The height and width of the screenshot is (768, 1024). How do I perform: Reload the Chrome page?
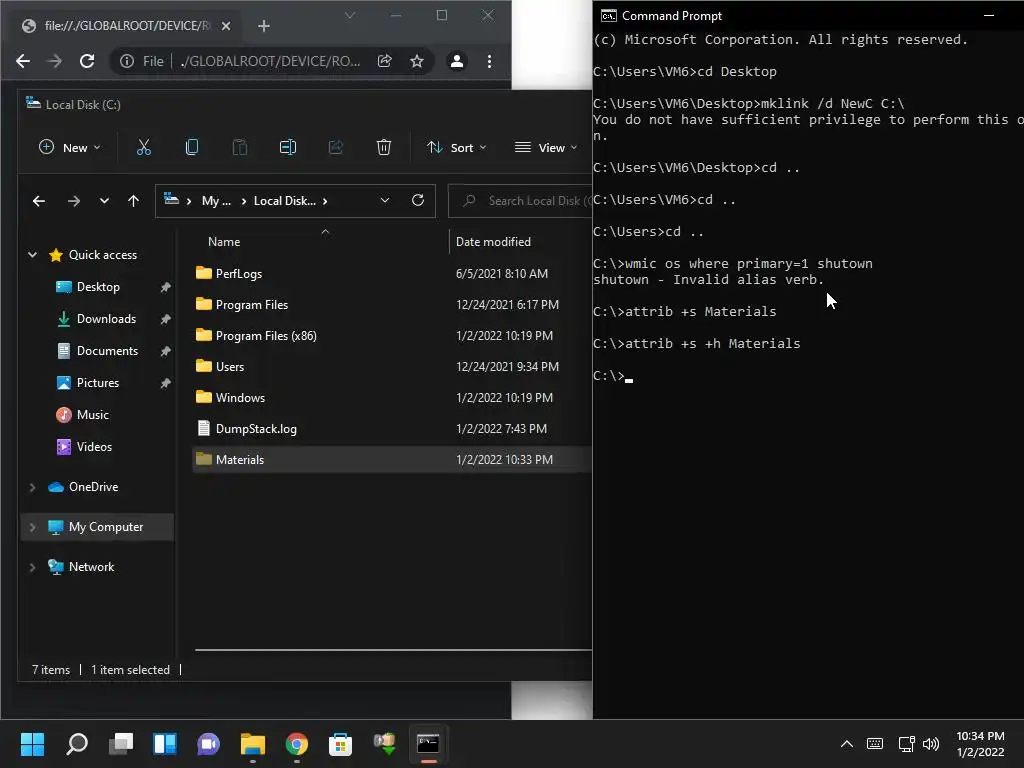(87, 61)
